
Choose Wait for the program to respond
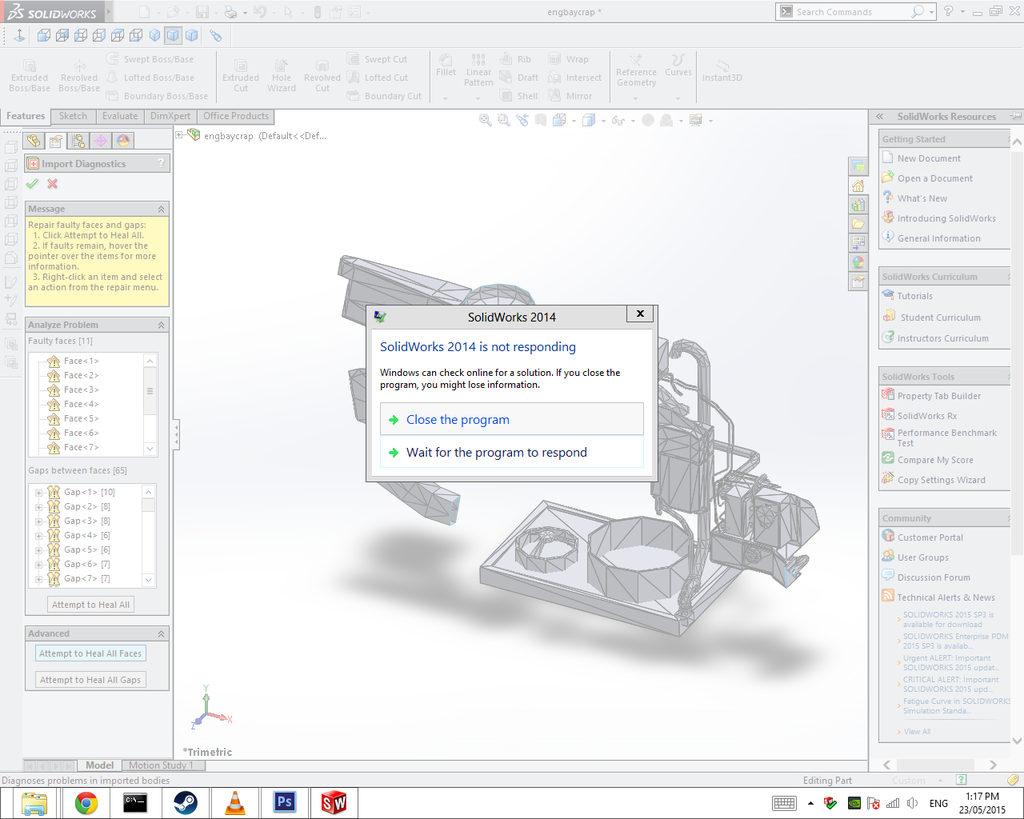511,452
